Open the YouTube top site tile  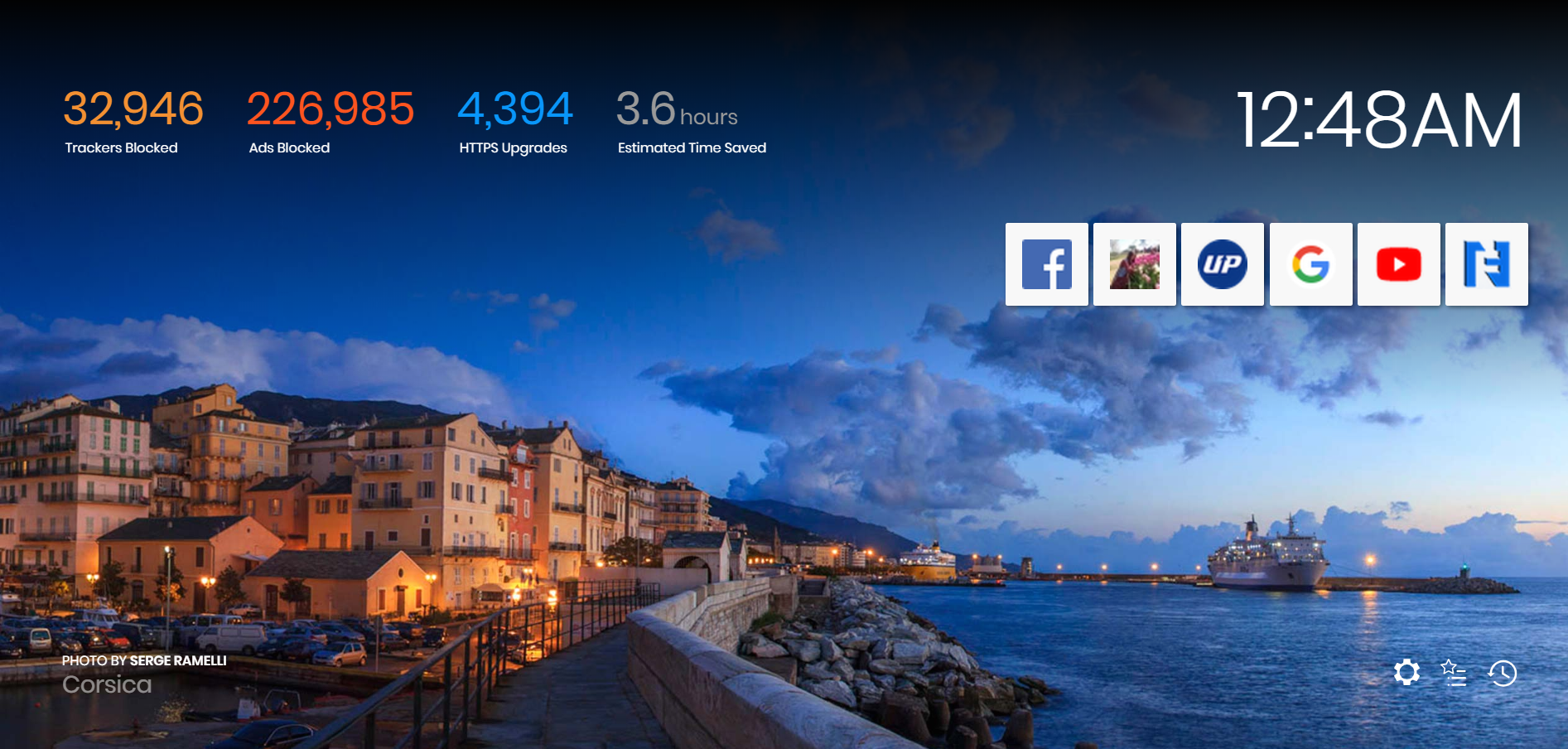click(1398, 264)
